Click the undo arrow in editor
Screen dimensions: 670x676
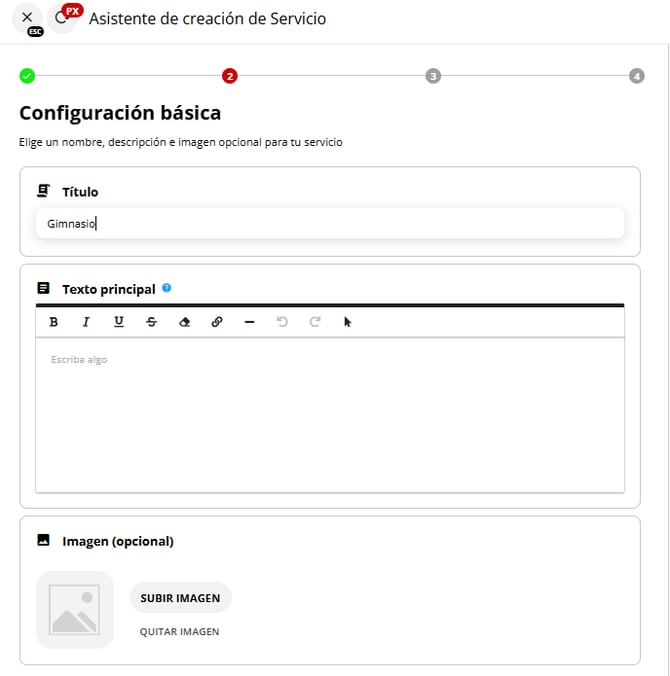pyautogui.click(x=282, y=322)
